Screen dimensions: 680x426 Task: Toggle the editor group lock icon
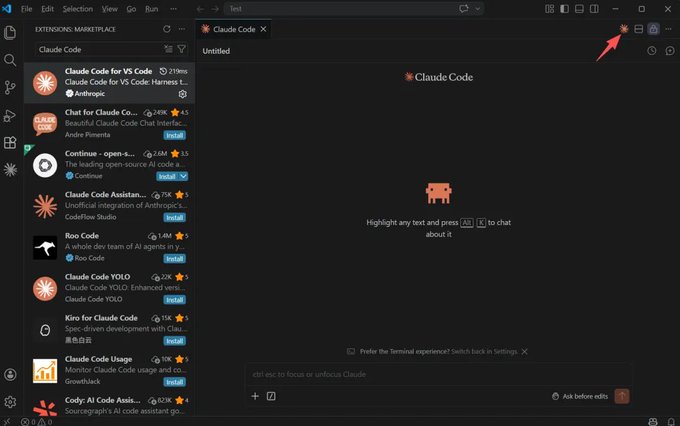(653, 29)
